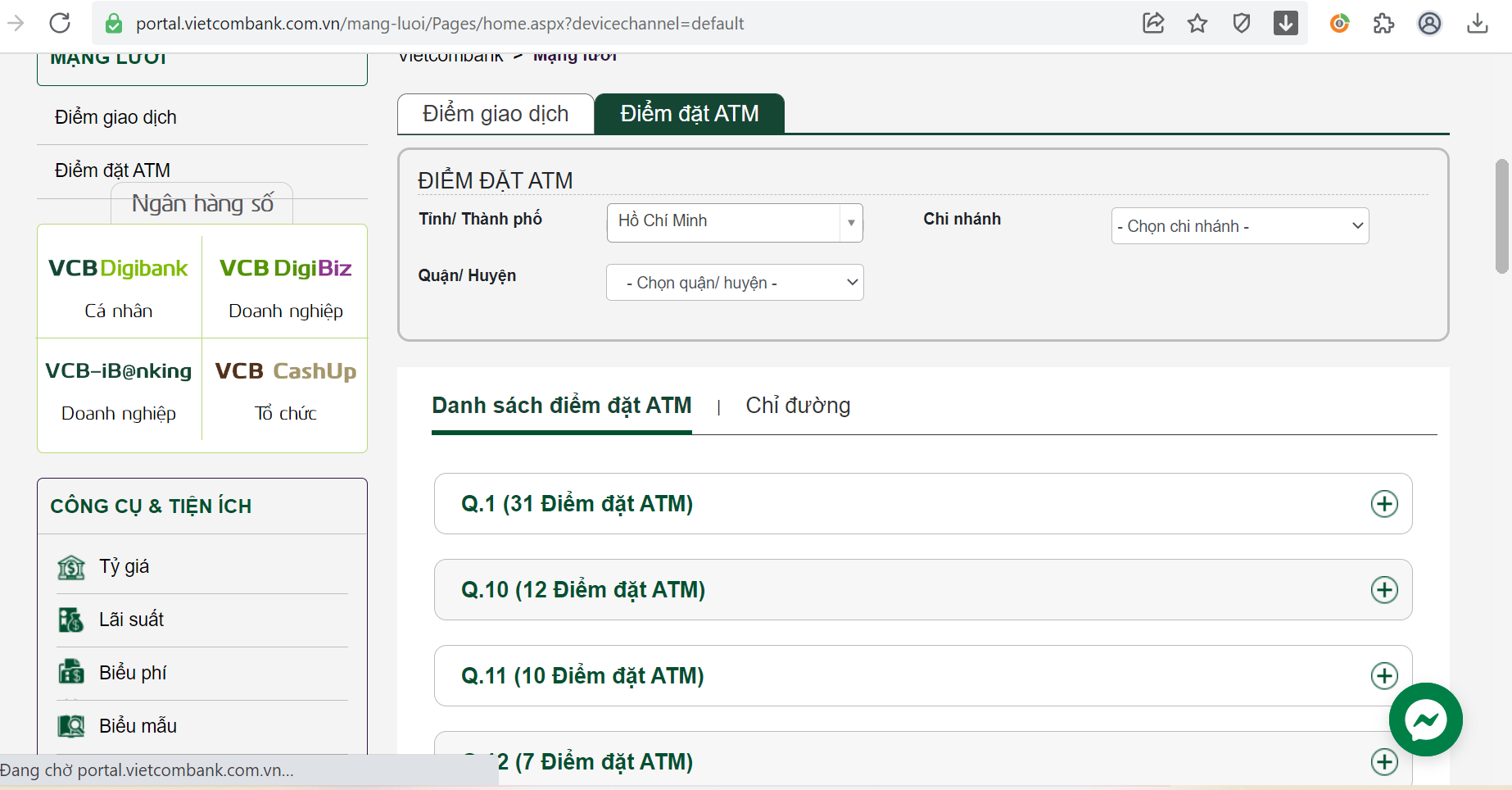Open the browser profile avatar

(x=1430, y=23)
